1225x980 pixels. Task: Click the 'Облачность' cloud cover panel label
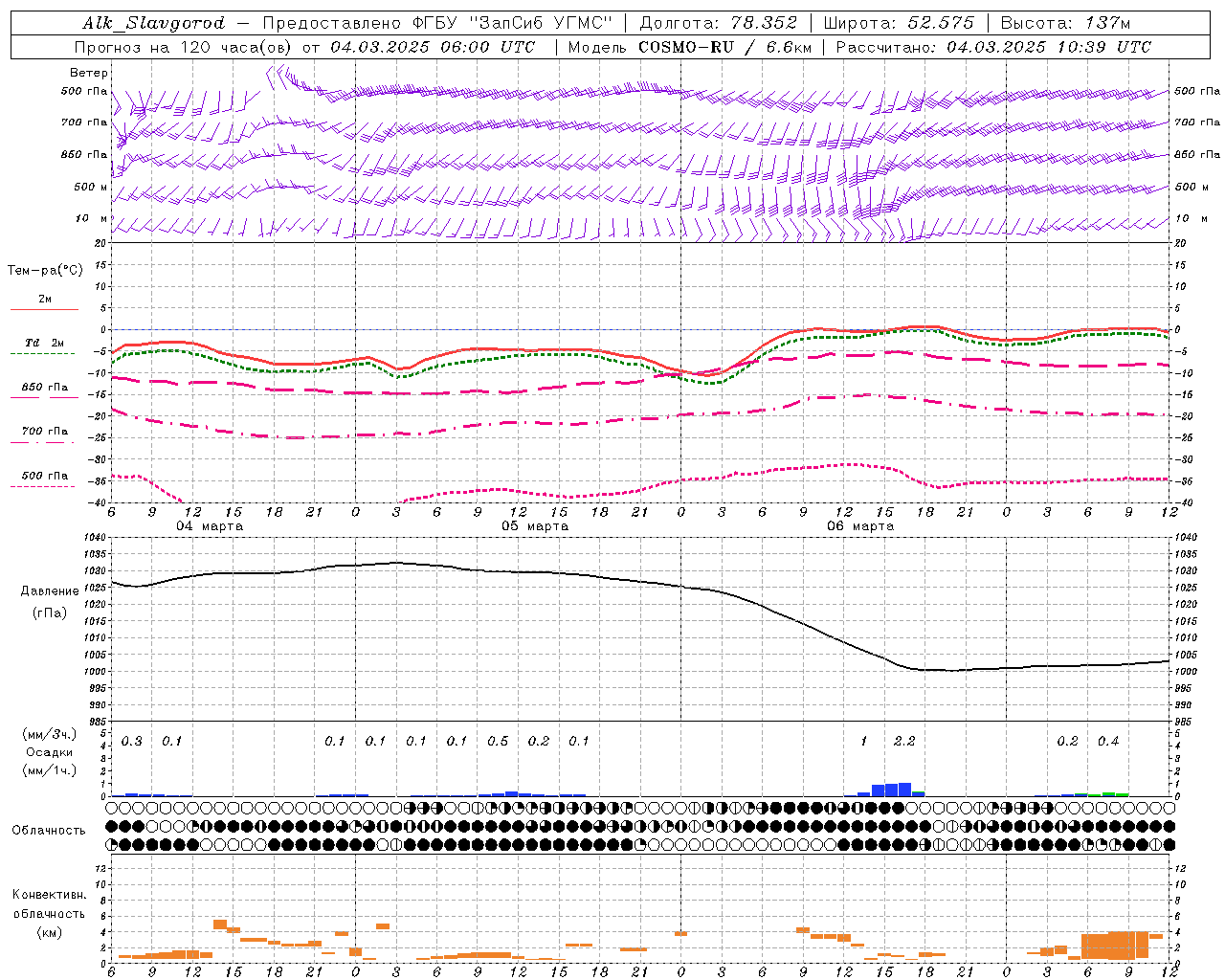tap(49, 830)
